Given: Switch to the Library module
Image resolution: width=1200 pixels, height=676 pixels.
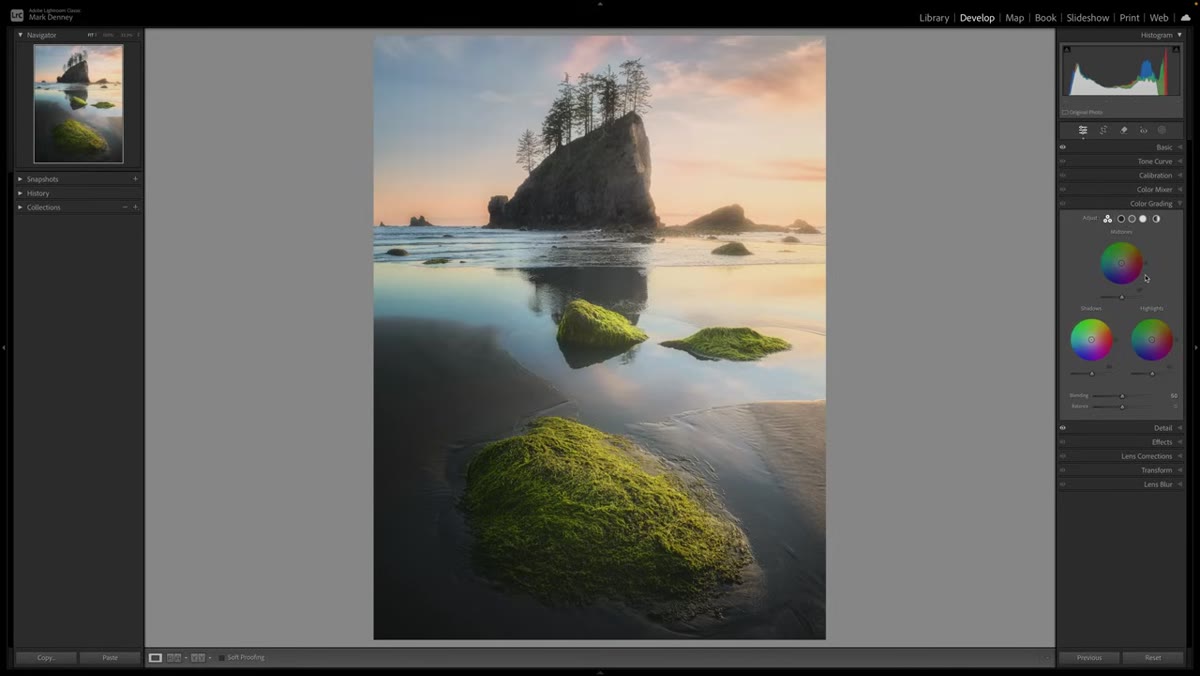Looking at the screenshot, I should [934, 18].
